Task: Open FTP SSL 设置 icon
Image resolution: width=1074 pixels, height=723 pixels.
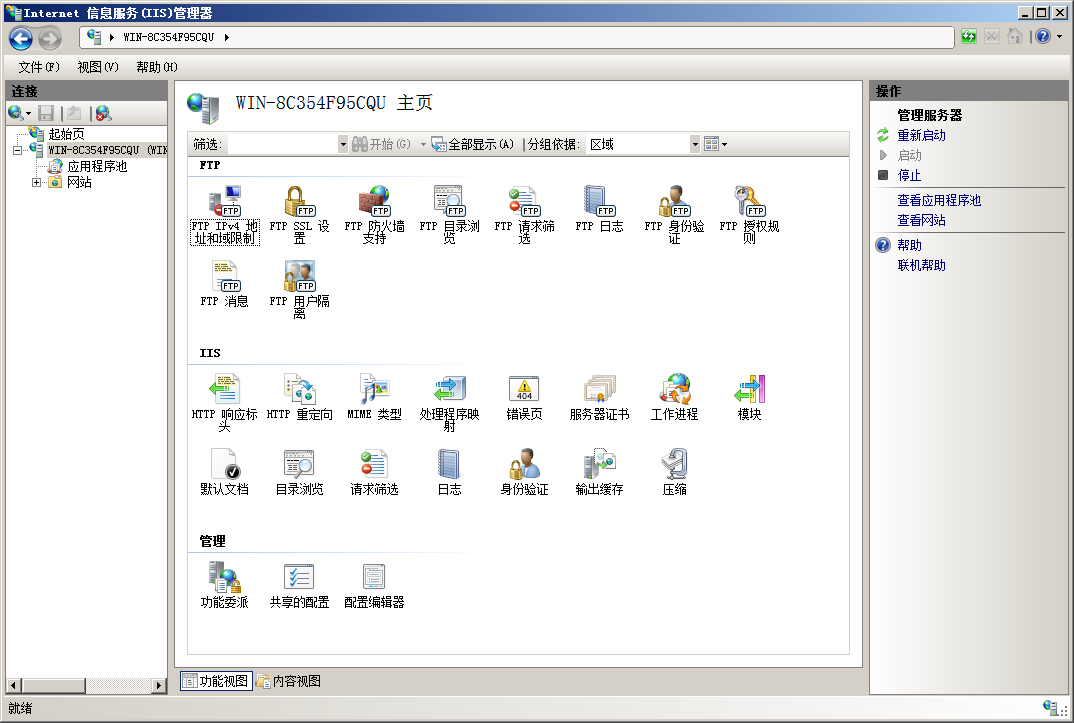Action: (x=299, y=214)
